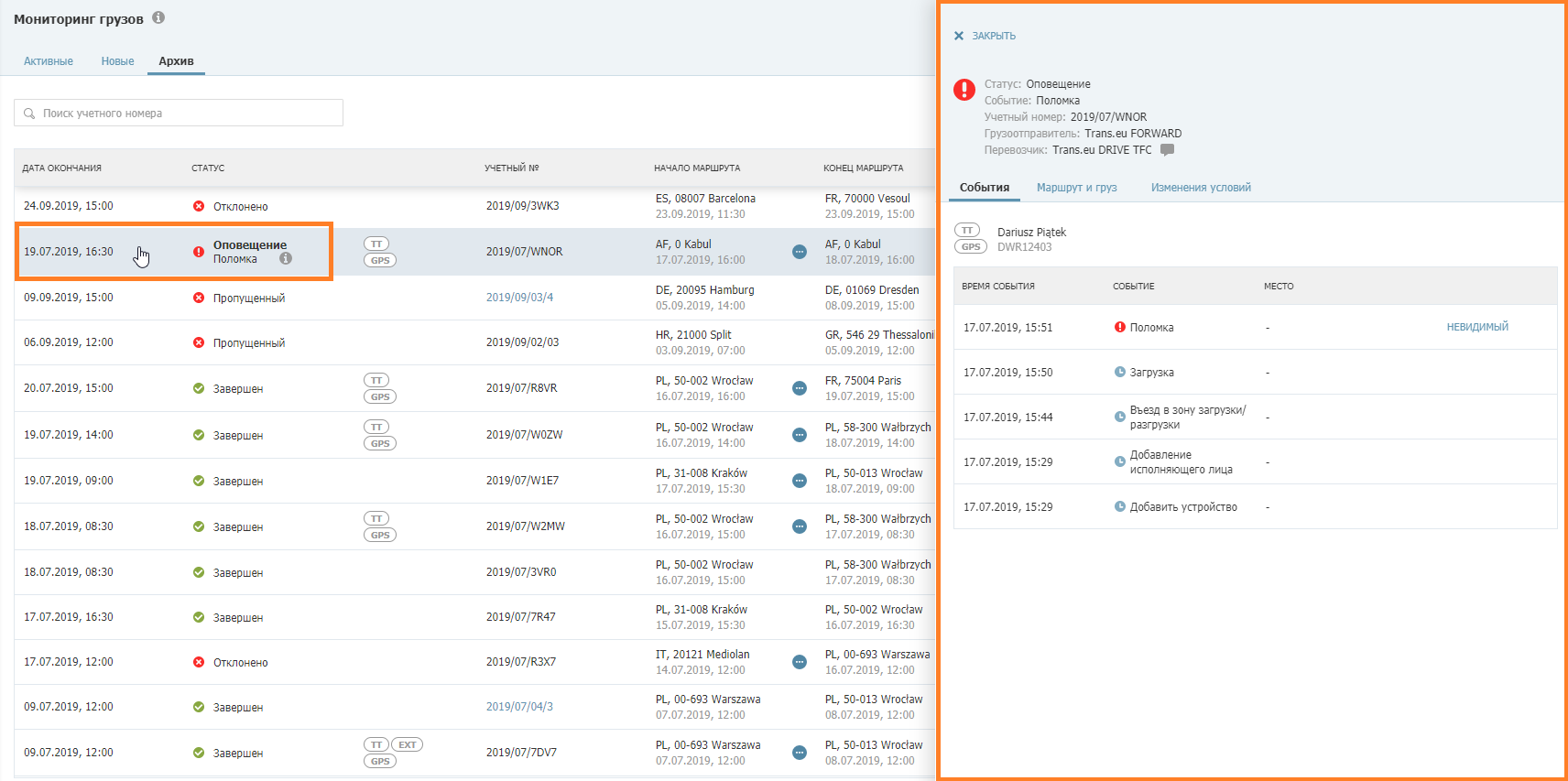The height and width of the screenshot is (781, 1568).
Task: Click the TT badge next to Dariusz Piątek
Action: click(x=967, y=230)
